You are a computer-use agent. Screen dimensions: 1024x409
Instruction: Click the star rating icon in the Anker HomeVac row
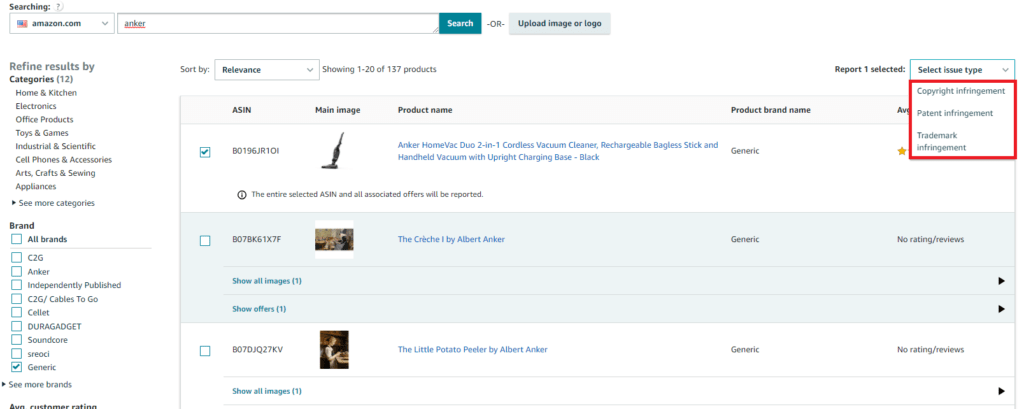[x=902, y=151]
